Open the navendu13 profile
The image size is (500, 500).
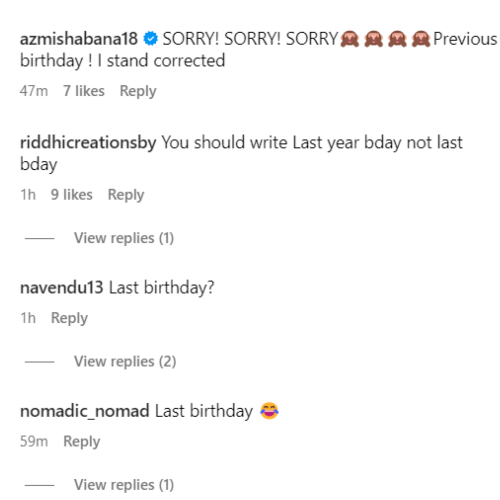pyautogui.click(x=62, y=287)
